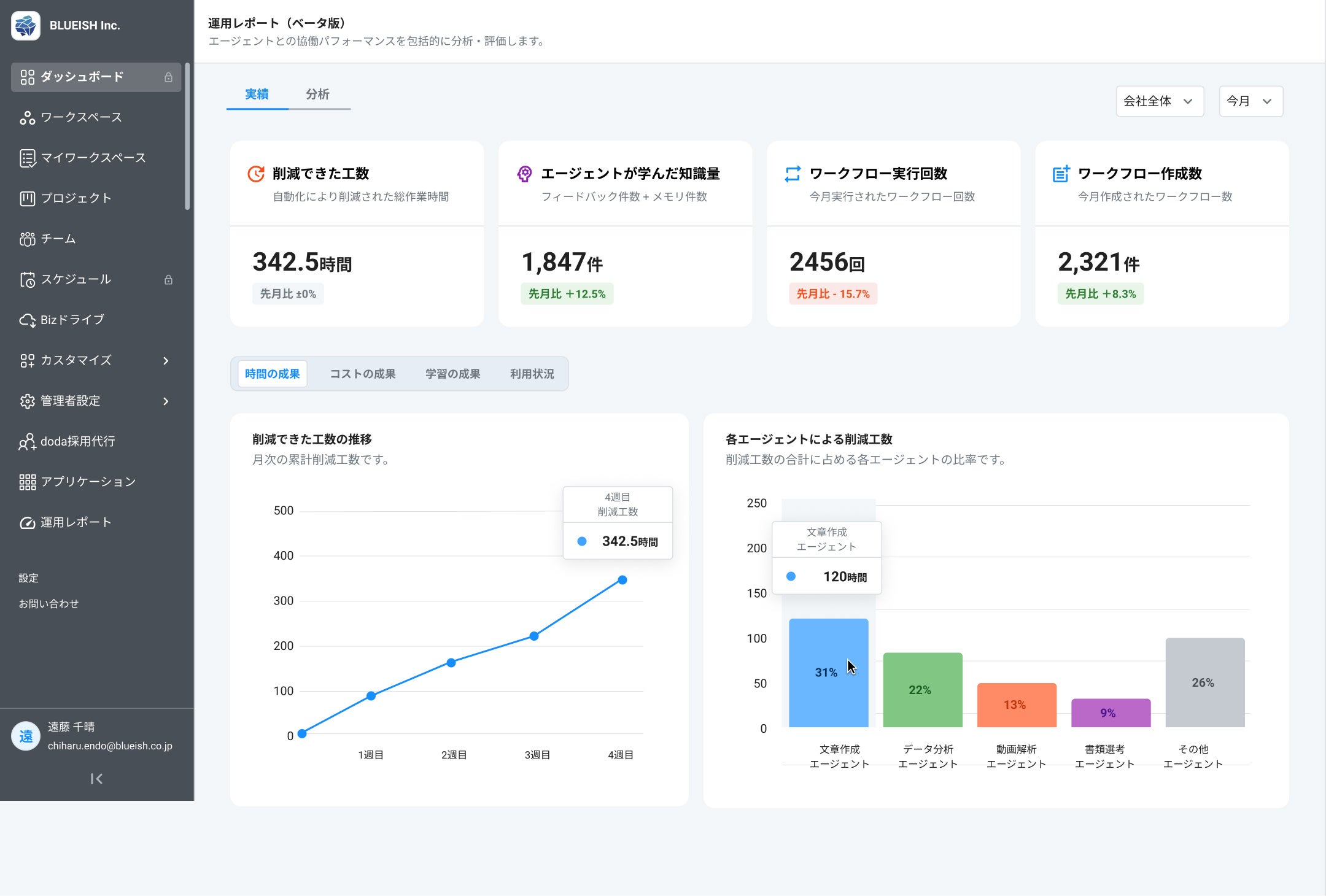This screenshot has width=1326, height=896.
Task: Click the BLUEISH Inc. logo icon
Action: pos(26,26)
